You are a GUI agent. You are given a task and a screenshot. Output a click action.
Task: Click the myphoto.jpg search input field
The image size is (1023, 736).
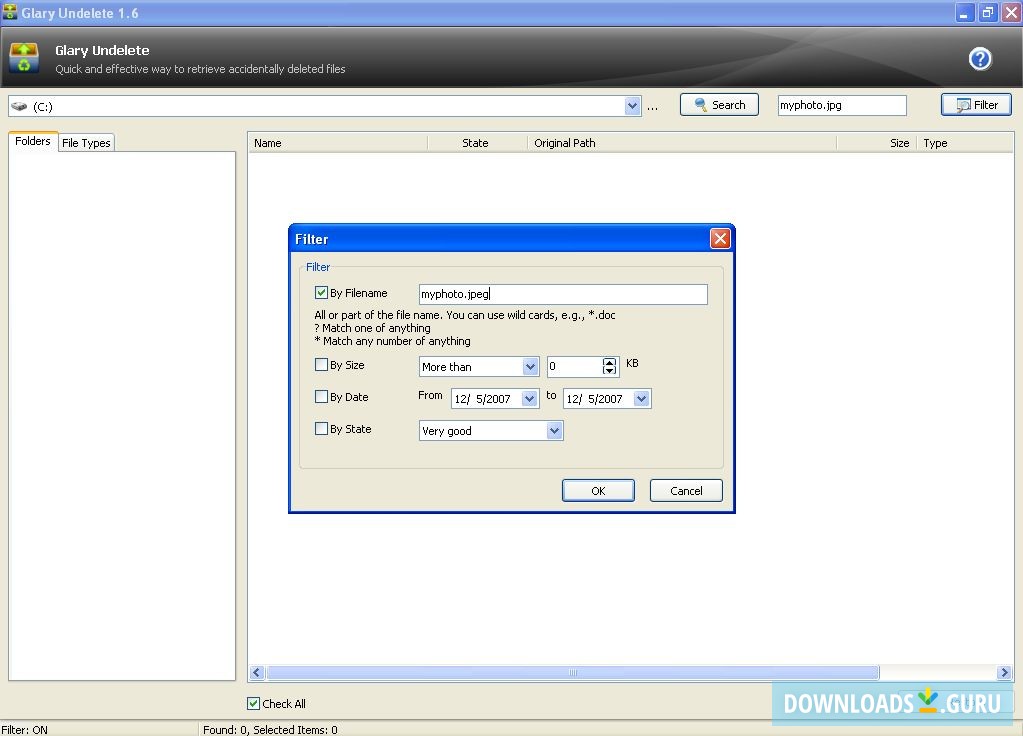[840, 104]
